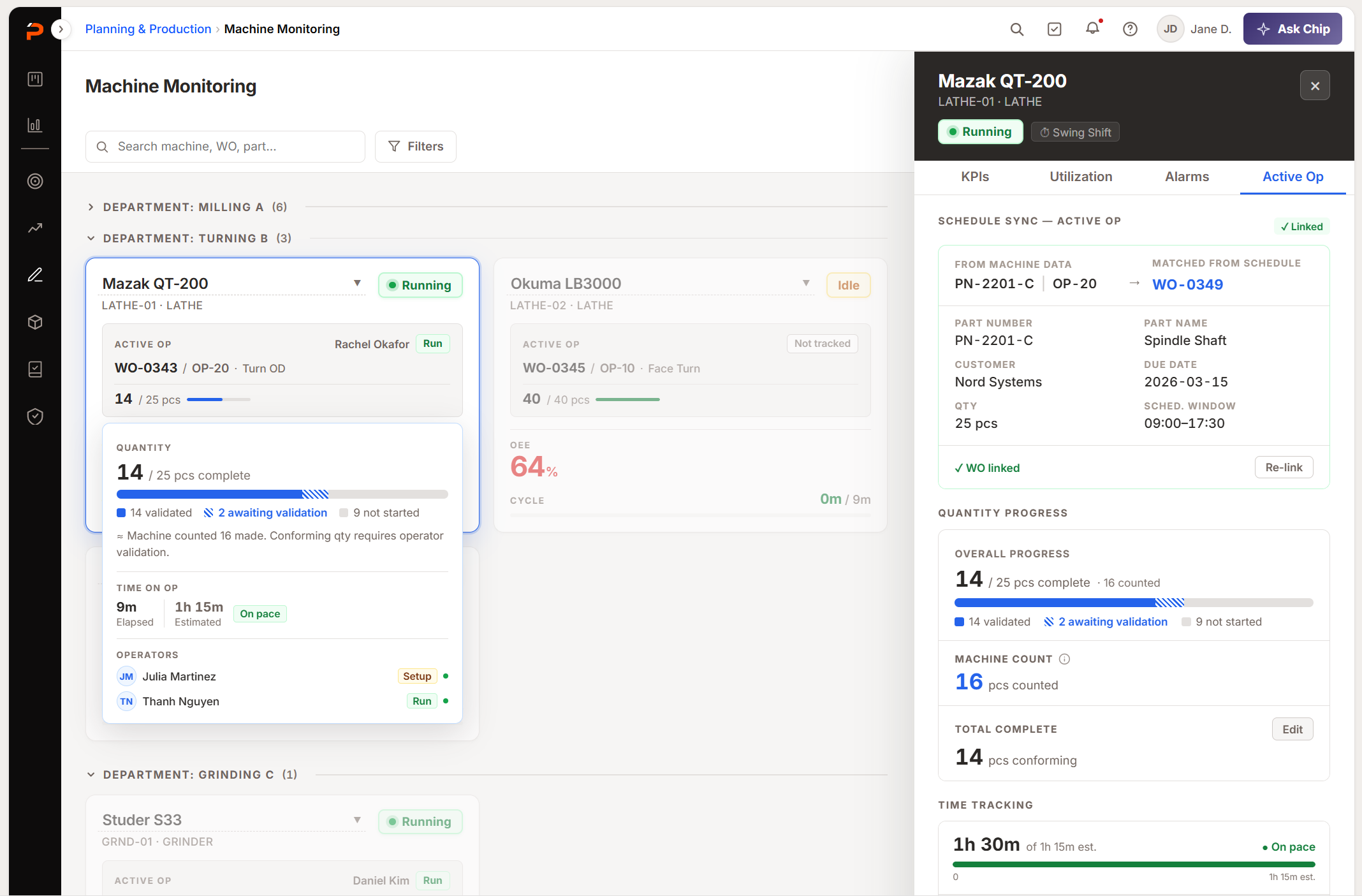The height and width of the screenshot is (896, 1362).
Task: Click the Nord Systems customer value
Action: pyautogui.click(x=998, y=382)
